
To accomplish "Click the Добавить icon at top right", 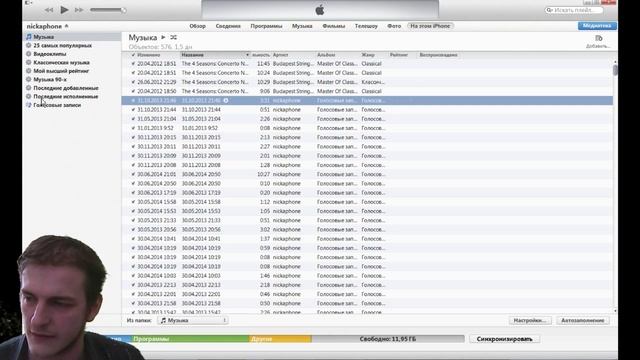I will pos(598,38).
